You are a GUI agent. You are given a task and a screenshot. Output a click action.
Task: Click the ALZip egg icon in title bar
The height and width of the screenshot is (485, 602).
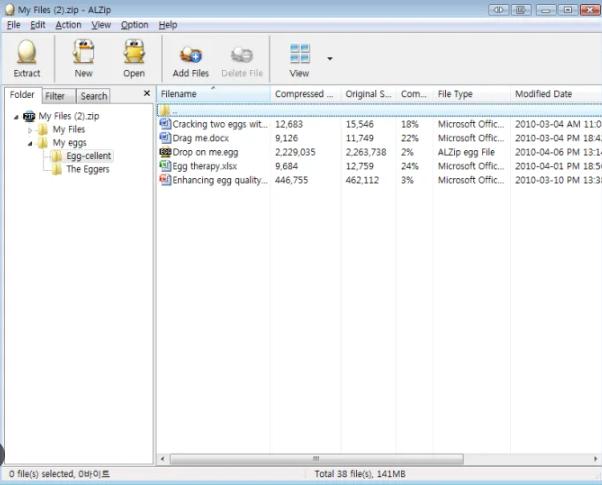click(x=10, y=10)
